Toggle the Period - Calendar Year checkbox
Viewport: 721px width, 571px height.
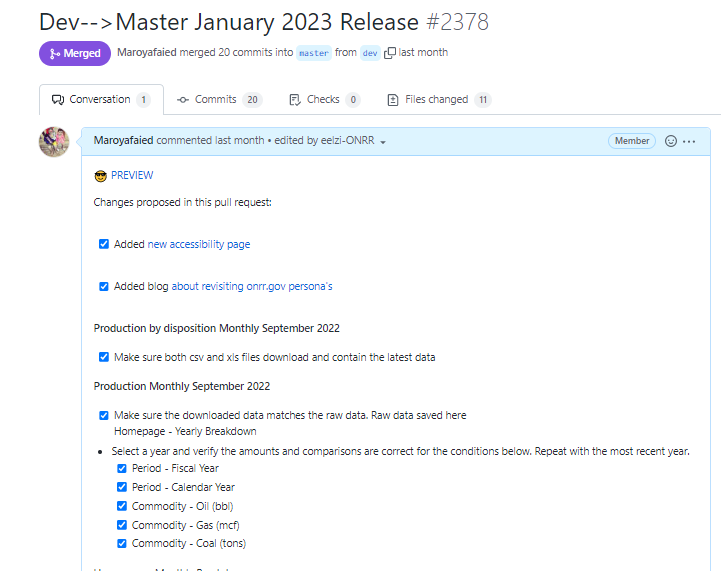(122, 487)
